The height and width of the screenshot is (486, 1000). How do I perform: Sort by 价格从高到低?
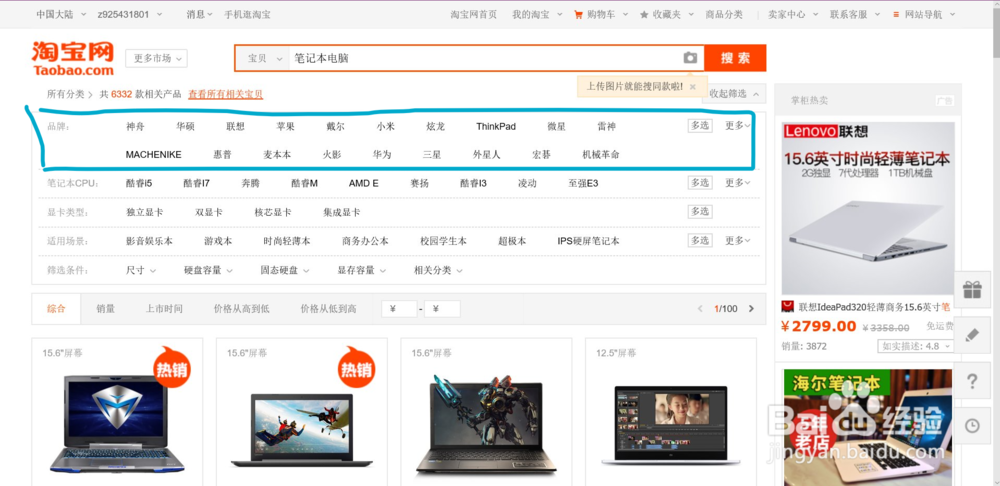click(x=242, y=309)
